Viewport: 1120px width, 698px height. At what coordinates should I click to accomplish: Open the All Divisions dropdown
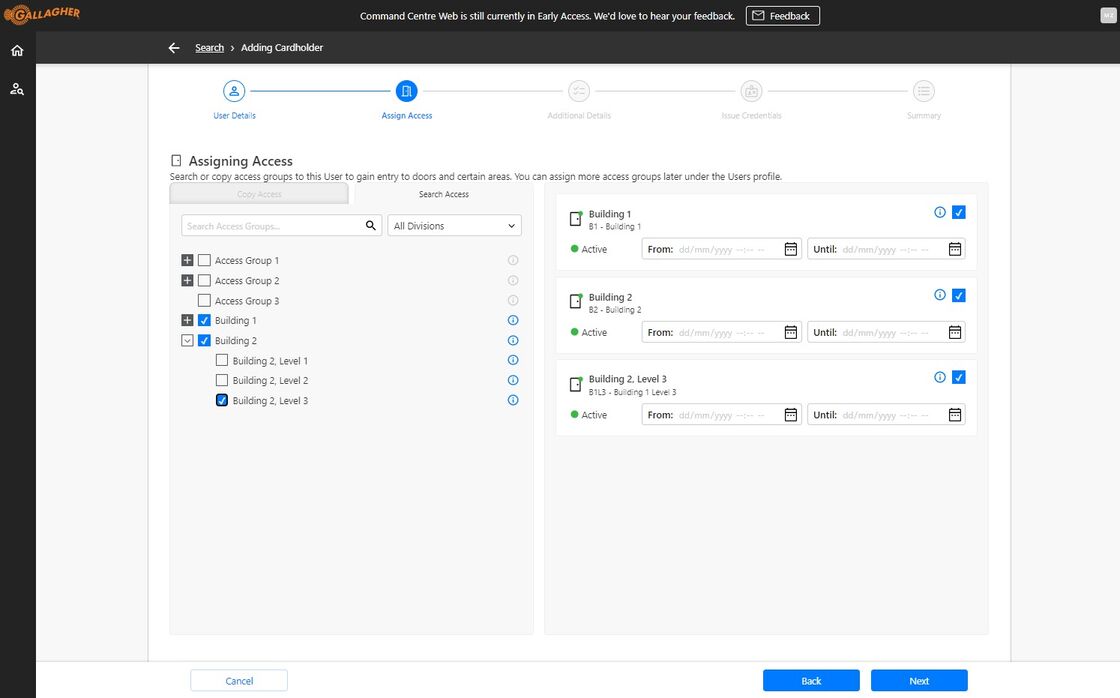[x=454, y=225]
